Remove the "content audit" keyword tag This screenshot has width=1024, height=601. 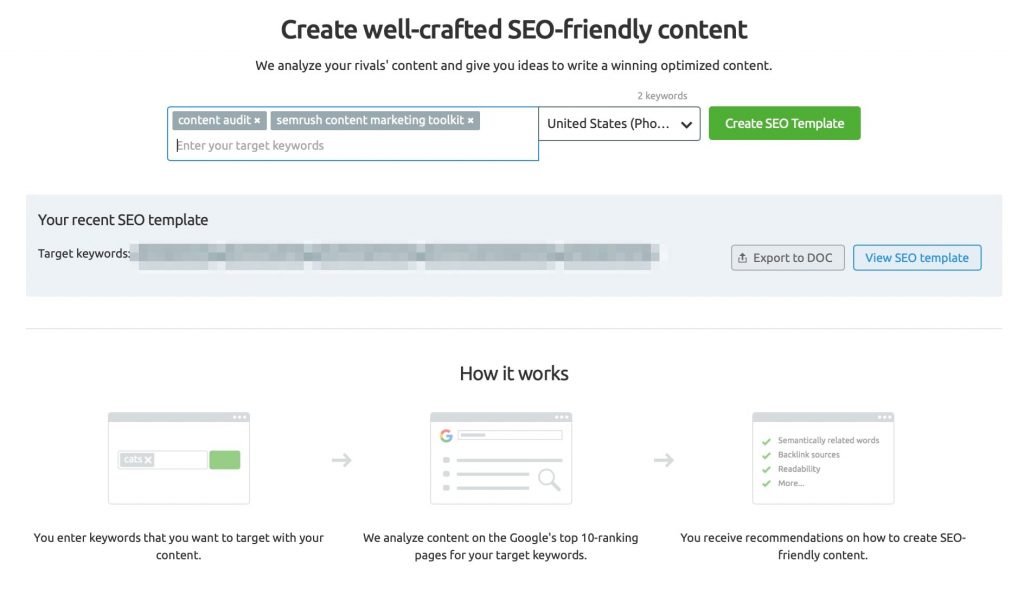click(257, 120)
